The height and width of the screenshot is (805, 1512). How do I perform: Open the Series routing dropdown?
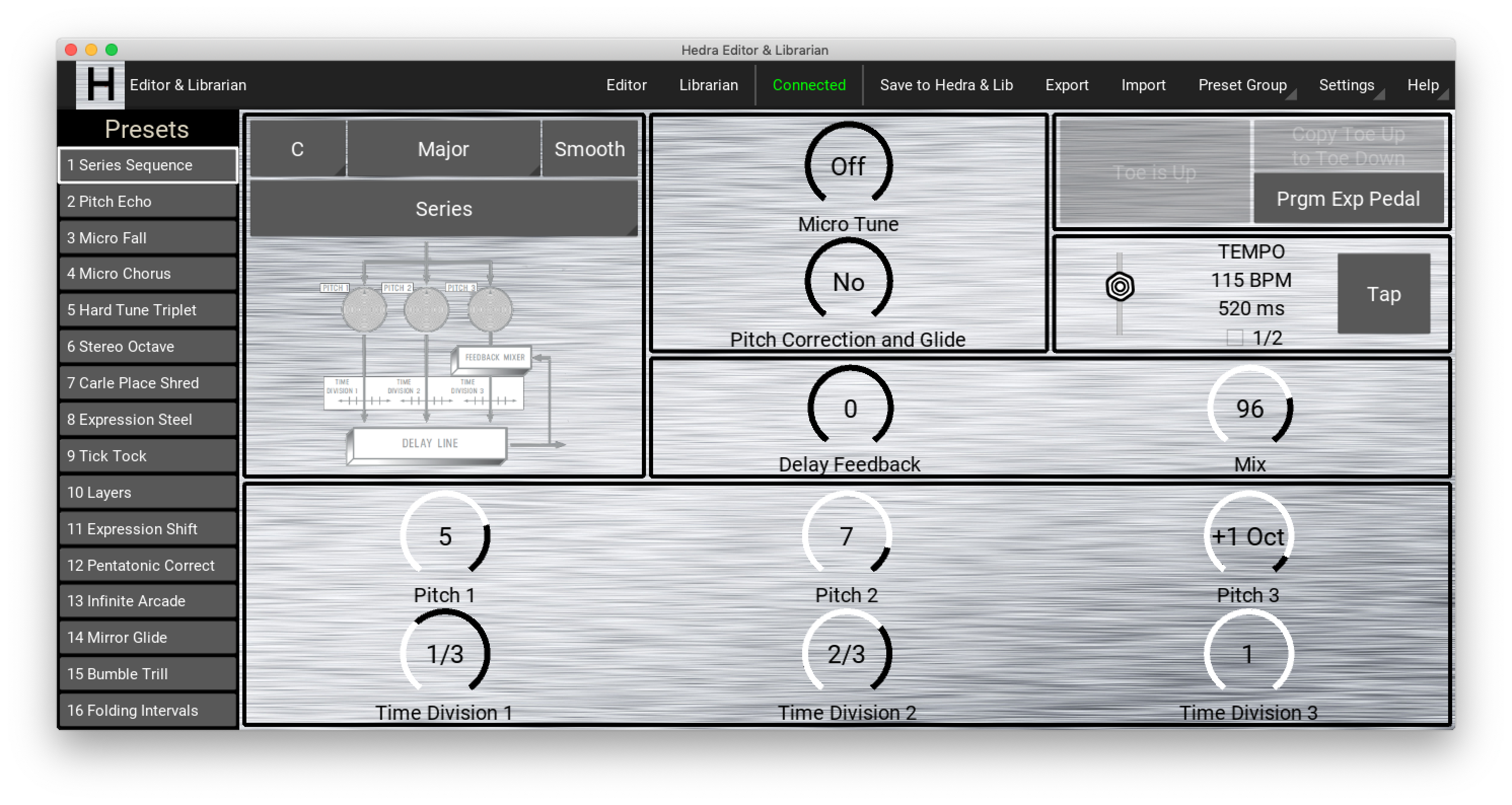tap(444, 209)
